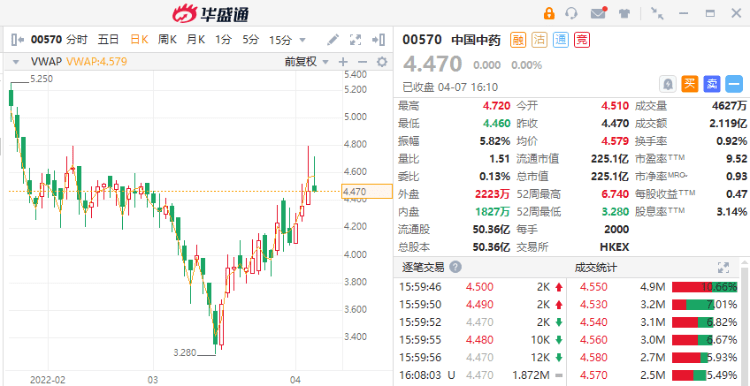Switch to 1分 one-minute chart
The width and height of the screenshot is (750, 386).
tap(222, 39)
